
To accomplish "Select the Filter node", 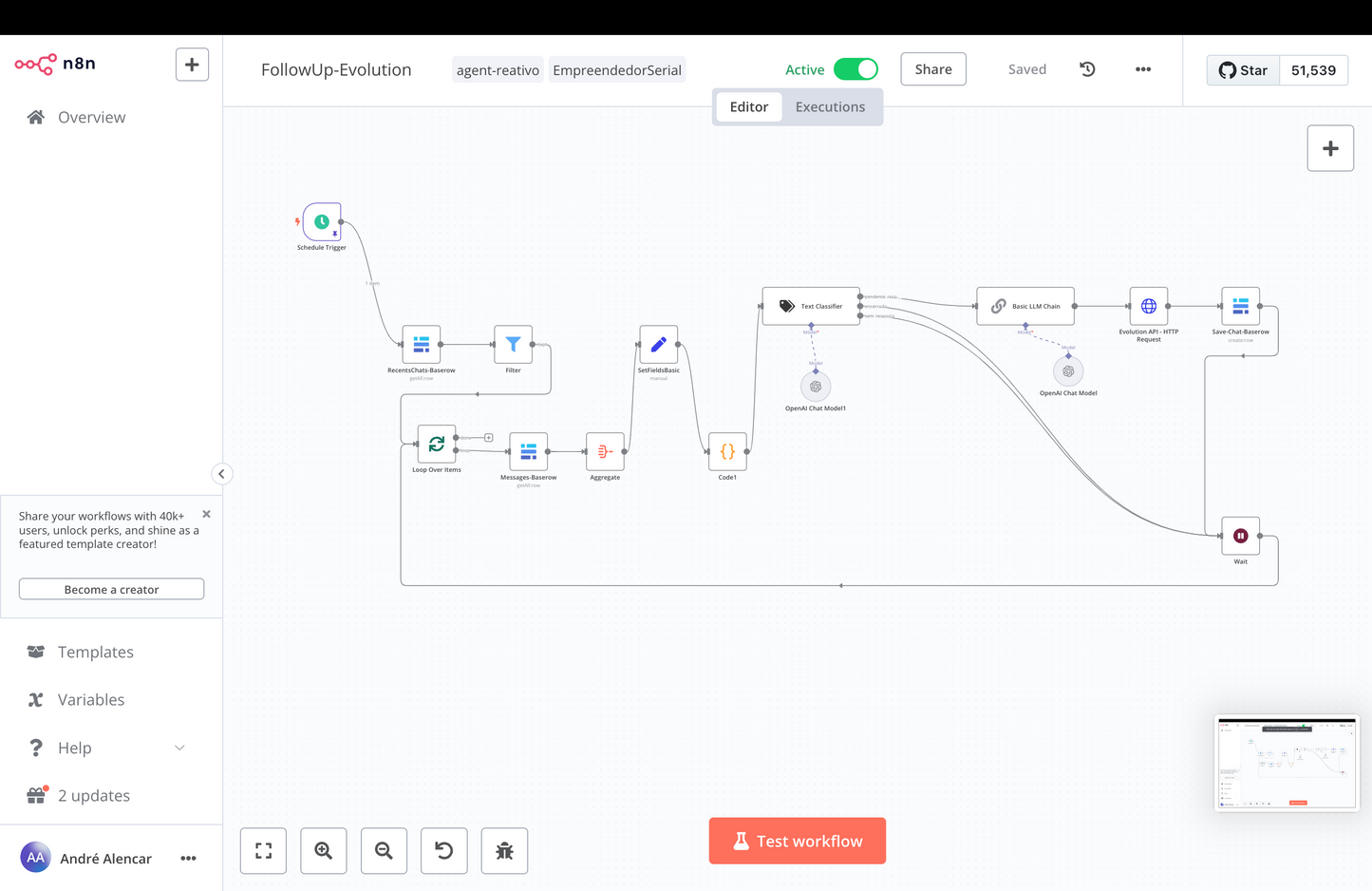I will click(513, 344).
